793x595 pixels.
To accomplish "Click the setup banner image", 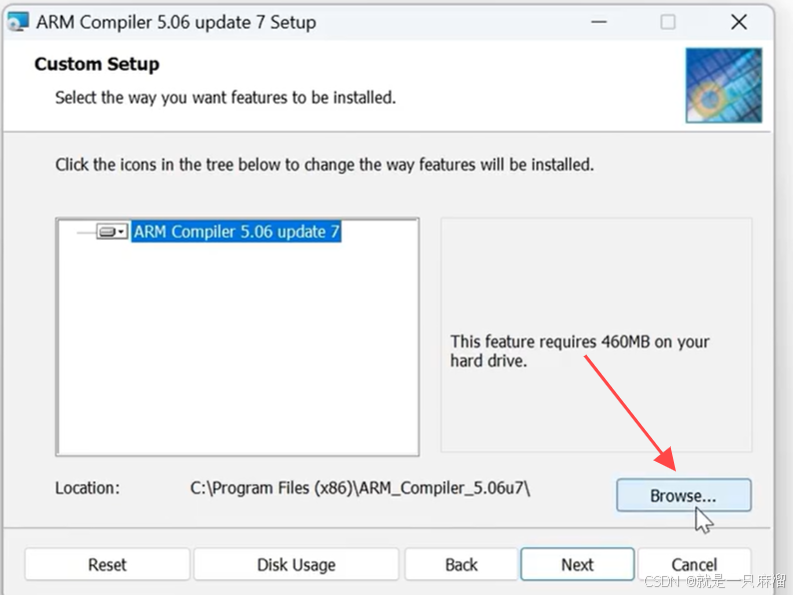I will pyautogui.click(x=724, y=85).
